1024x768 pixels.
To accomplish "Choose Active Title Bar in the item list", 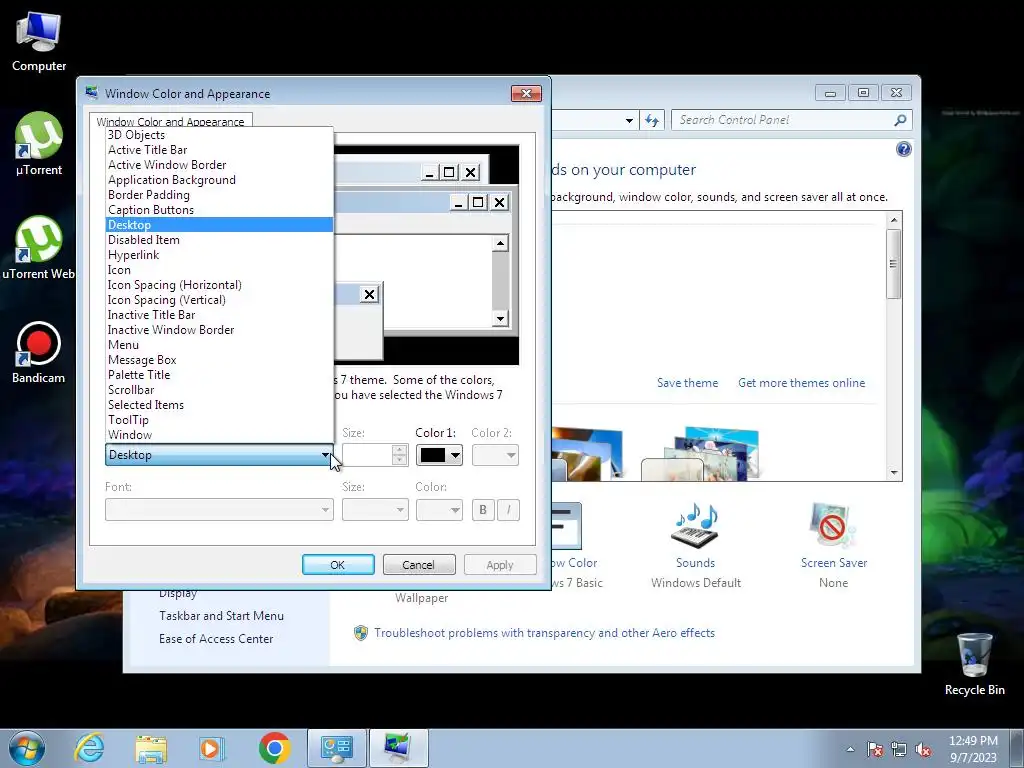I will (x=219, y=150).
